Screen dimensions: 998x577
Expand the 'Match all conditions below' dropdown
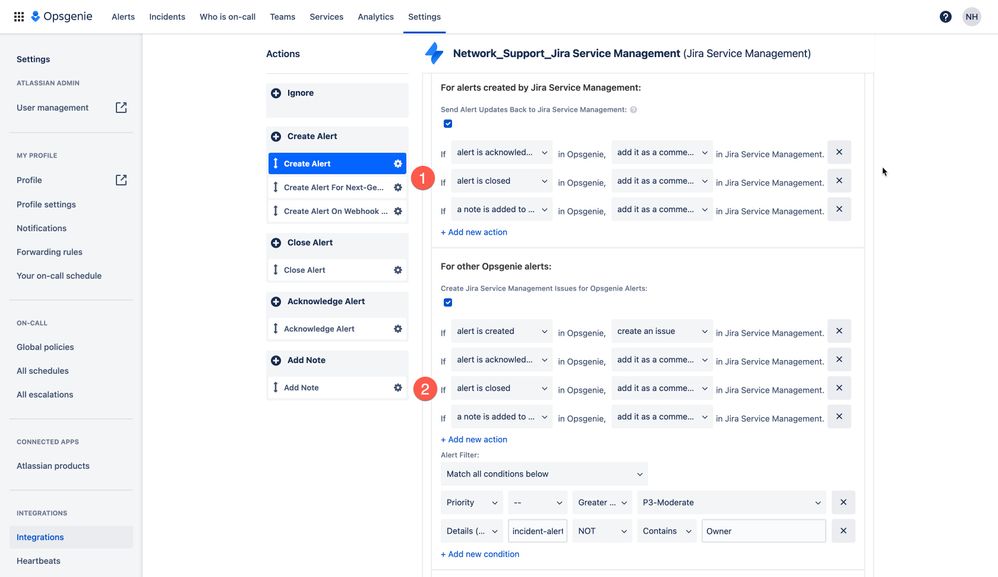[544, 474]
